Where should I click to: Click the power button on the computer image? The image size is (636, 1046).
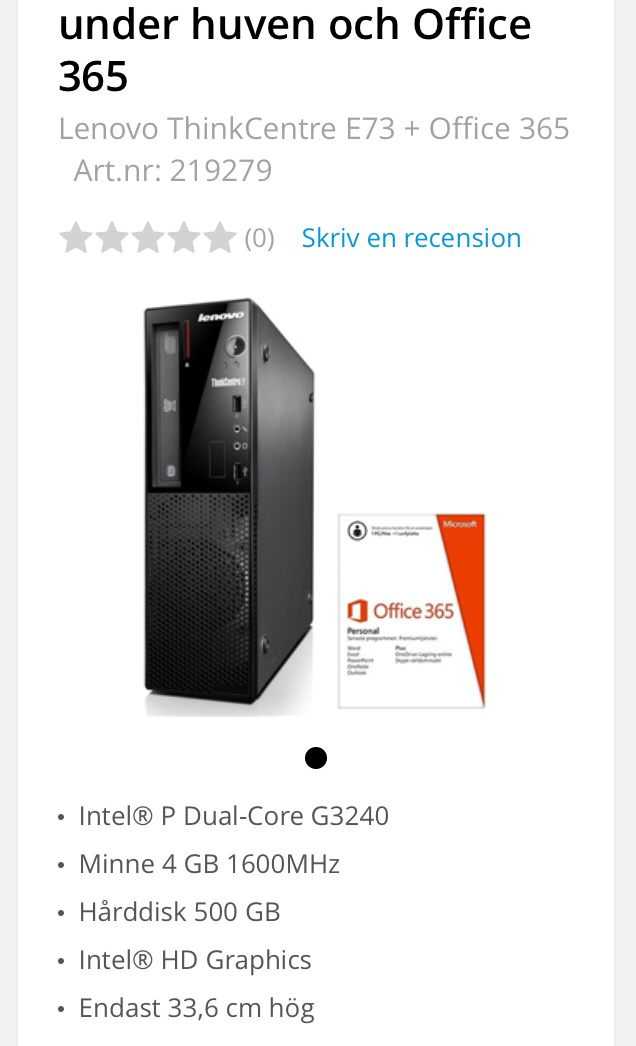click(x=235, y=346)
